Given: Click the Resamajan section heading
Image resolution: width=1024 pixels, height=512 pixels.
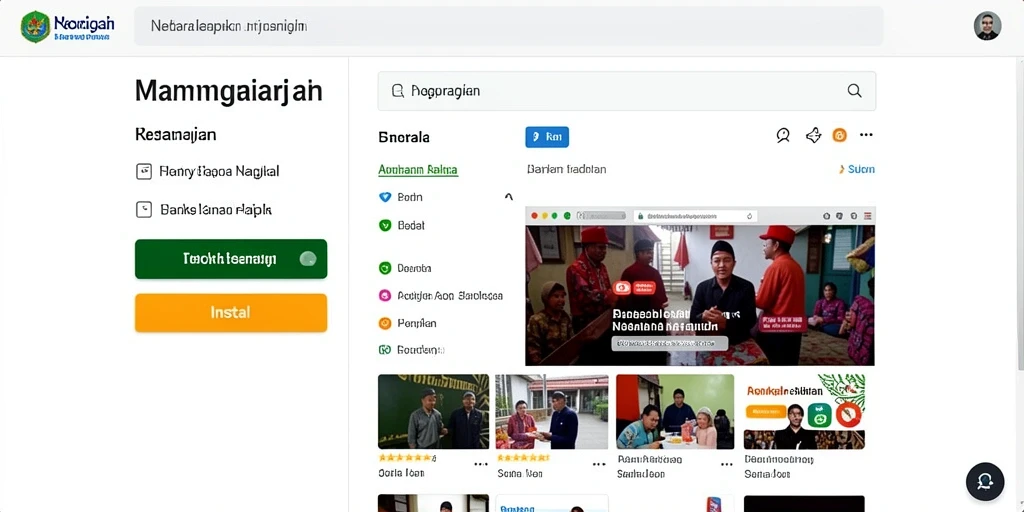Looking at the screenshot, I should [176, 135].
